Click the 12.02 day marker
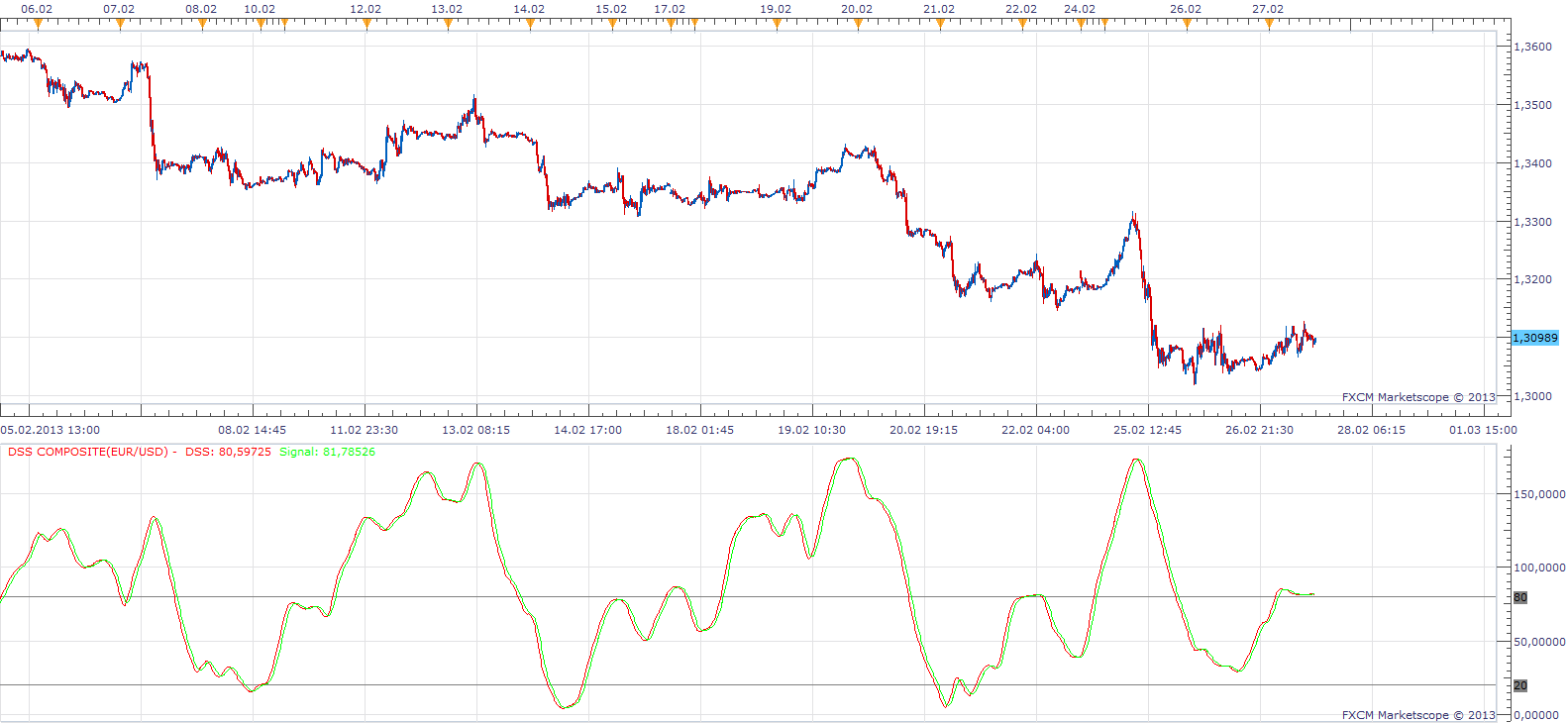The height and width of the screenshot is (723, 1568). click(366, 25)
